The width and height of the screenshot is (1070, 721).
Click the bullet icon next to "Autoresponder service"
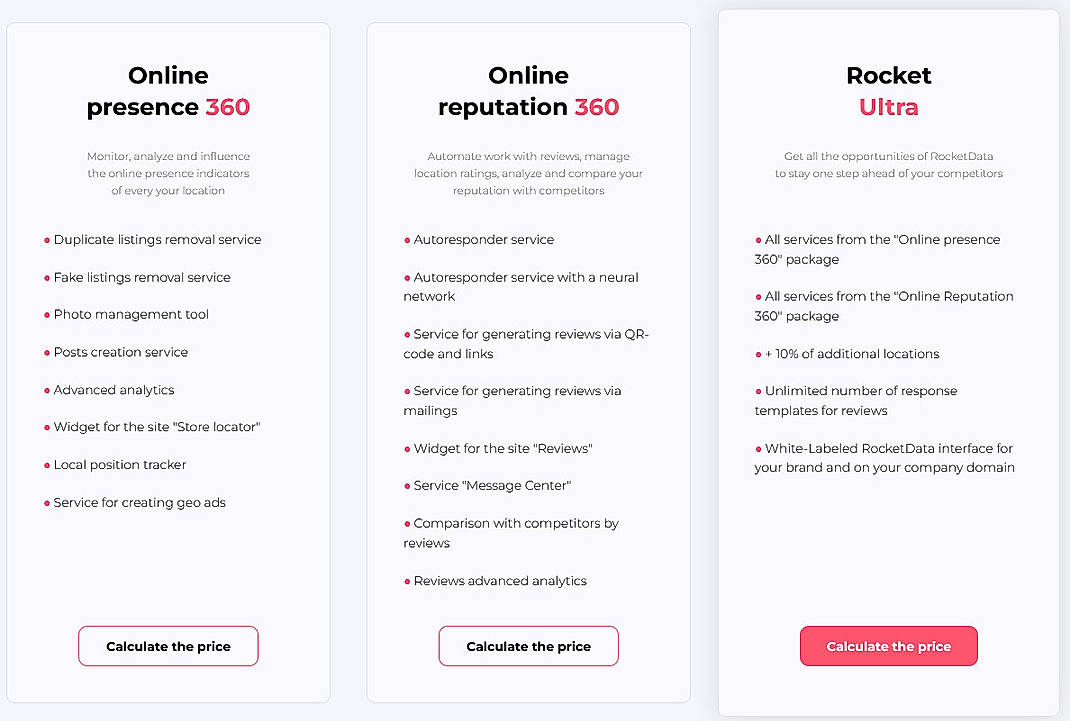(x=406, y=240)
